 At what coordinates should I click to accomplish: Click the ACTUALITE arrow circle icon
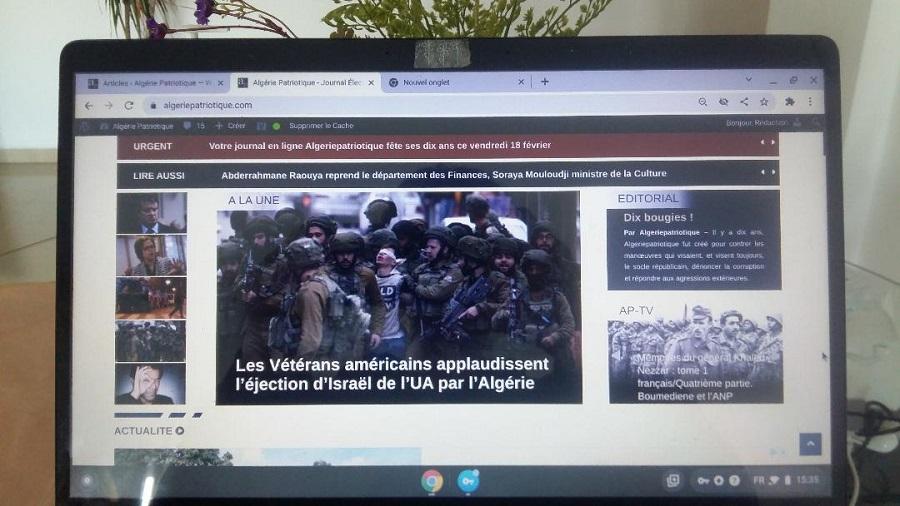[180, 430]
